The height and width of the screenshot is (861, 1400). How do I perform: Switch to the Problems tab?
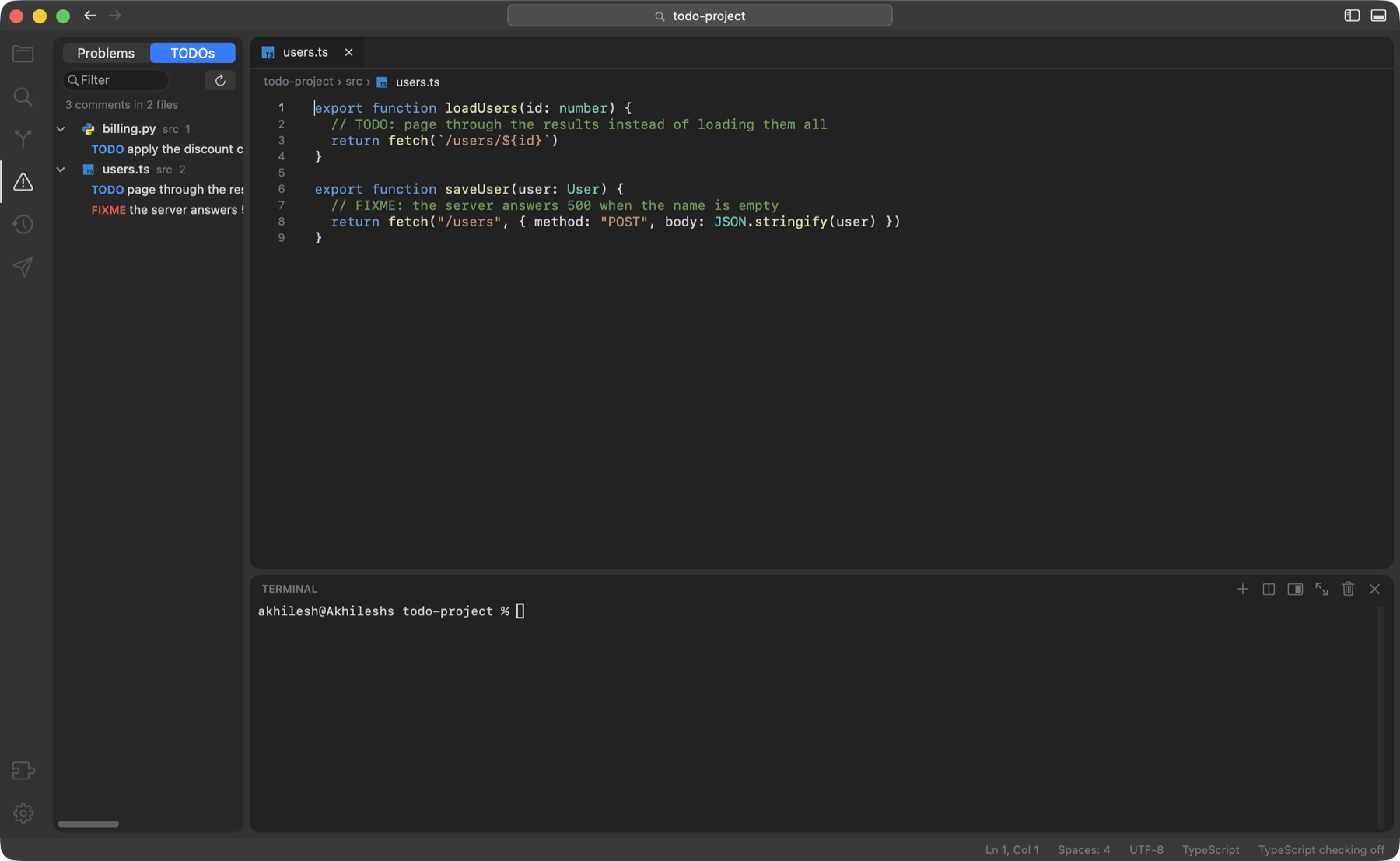(x=106, y=53)
